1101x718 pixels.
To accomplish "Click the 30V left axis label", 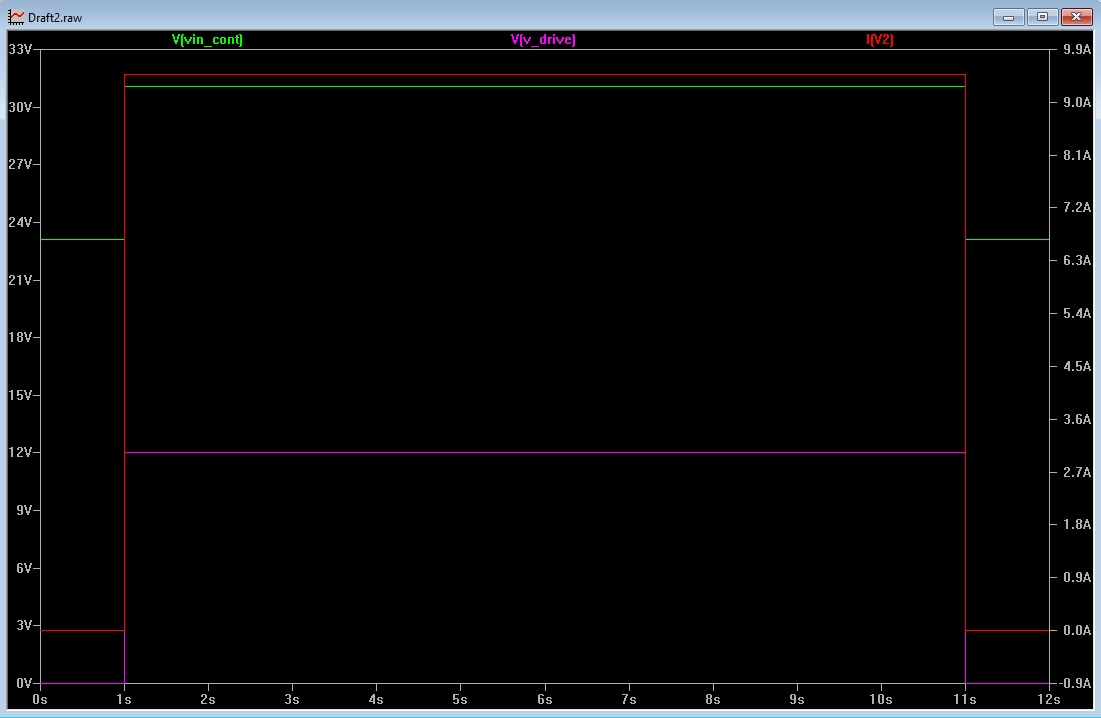I will pos(20,107).
